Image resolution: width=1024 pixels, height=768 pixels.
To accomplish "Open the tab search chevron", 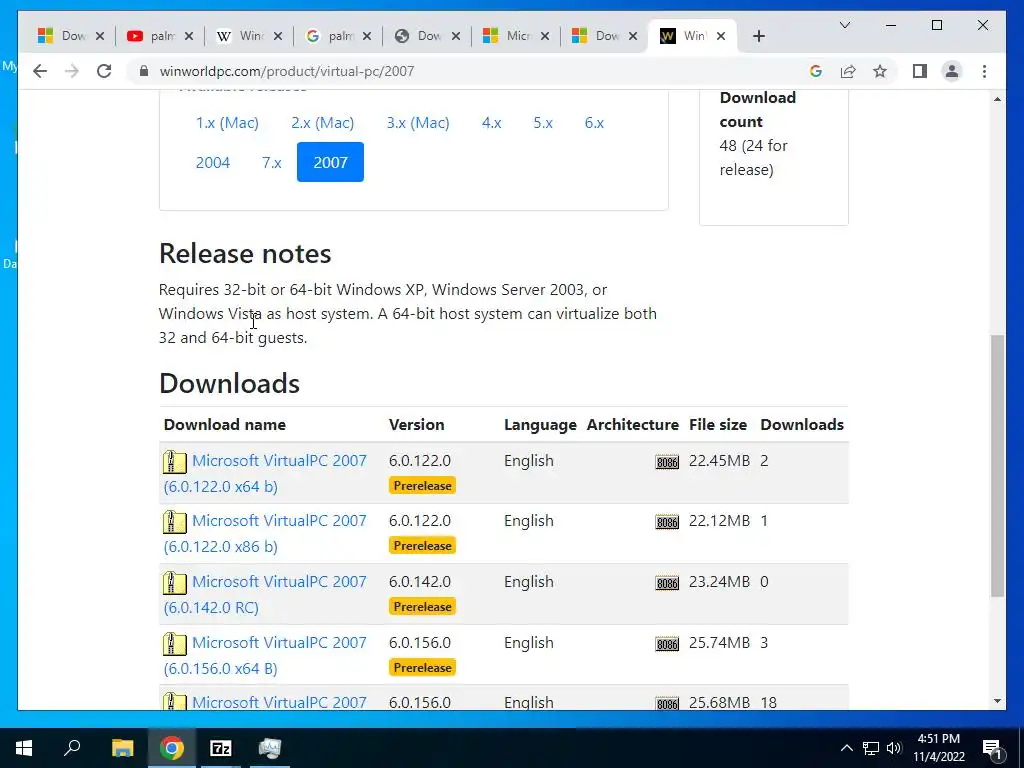I will [x=844, y=25].
